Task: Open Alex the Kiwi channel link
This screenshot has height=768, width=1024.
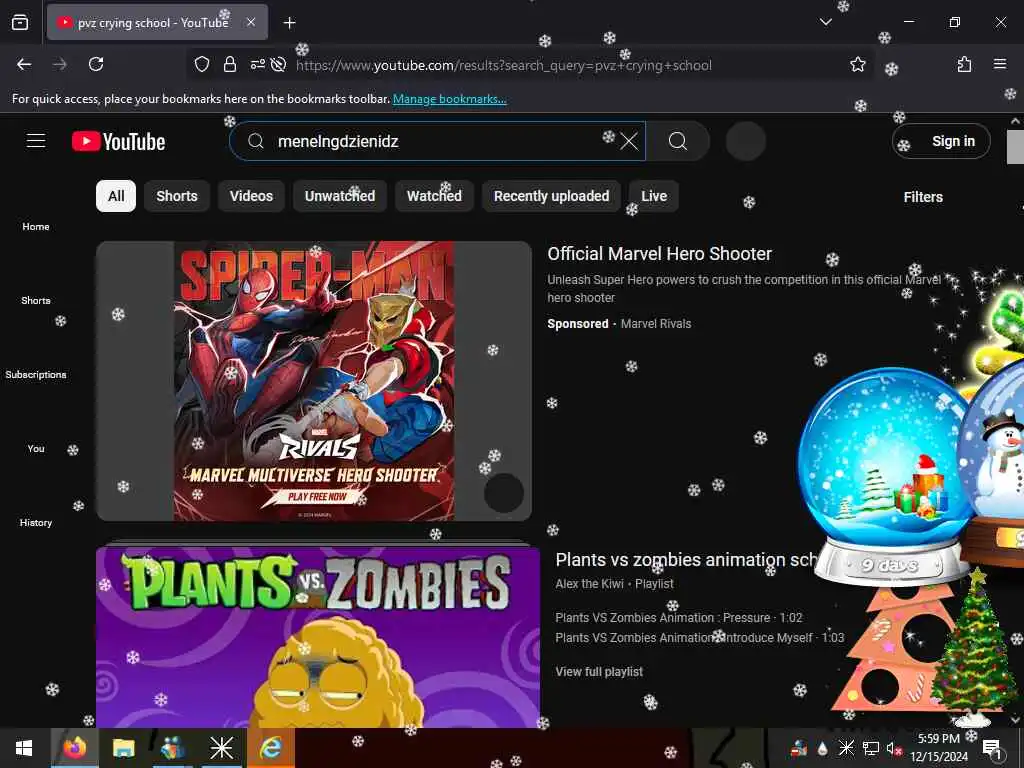Action: click(x=590, y=584)
